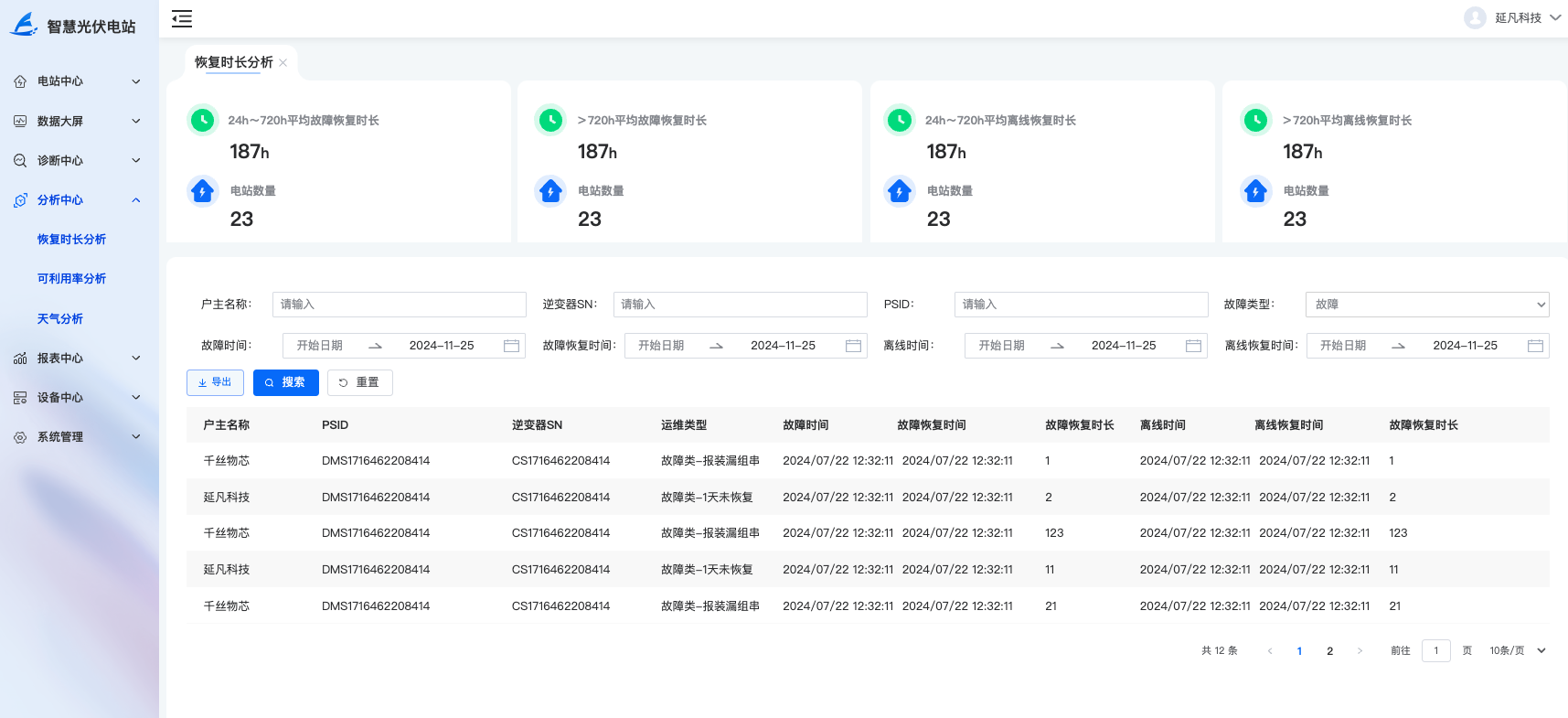Open 天气分析 in the sidebar
Viewport: 1568px width, 718px height.
[x=60, y=319]
